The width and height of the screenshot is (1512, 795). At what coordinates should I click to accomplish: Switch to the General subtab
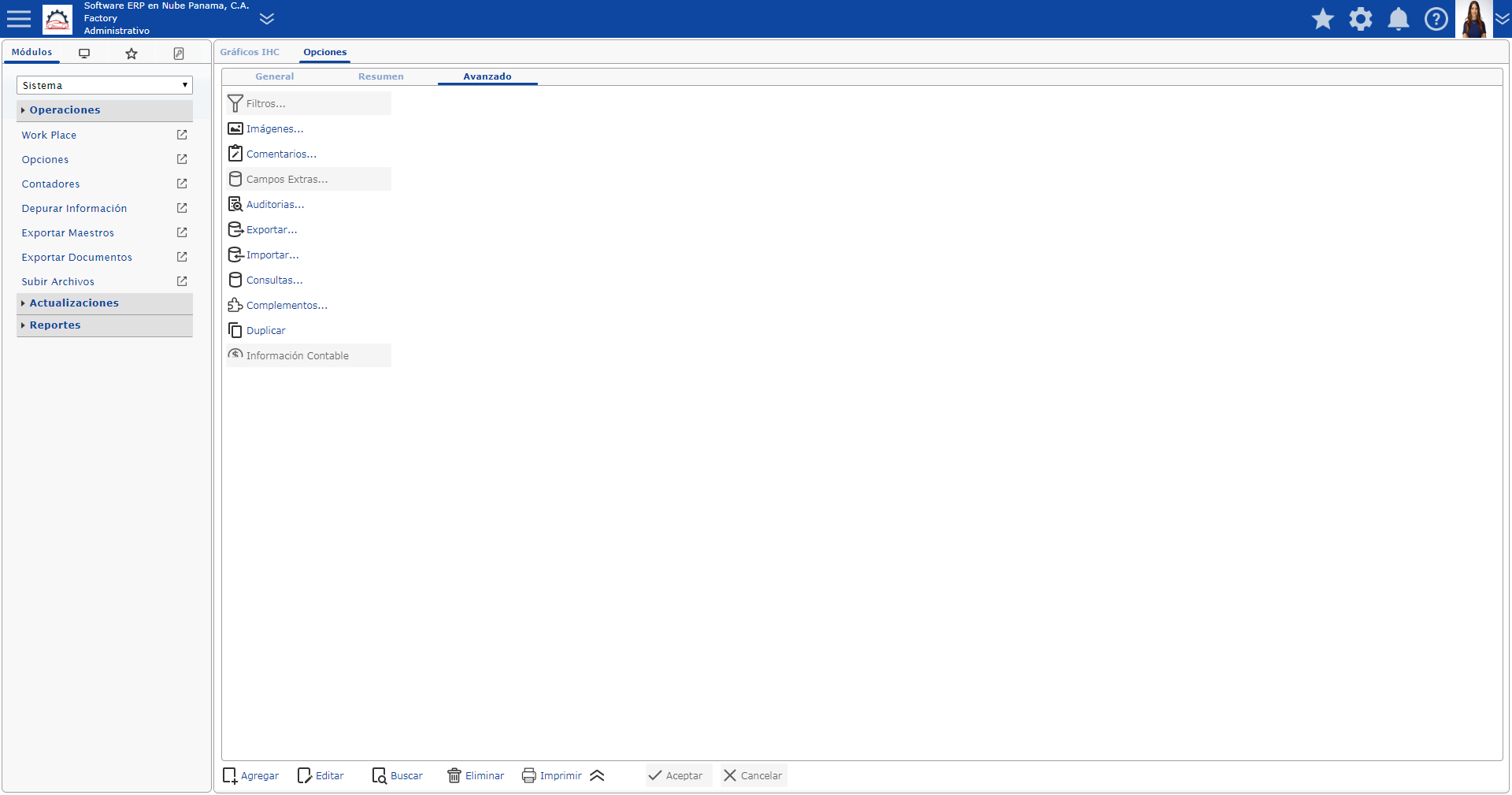(275, 76)
